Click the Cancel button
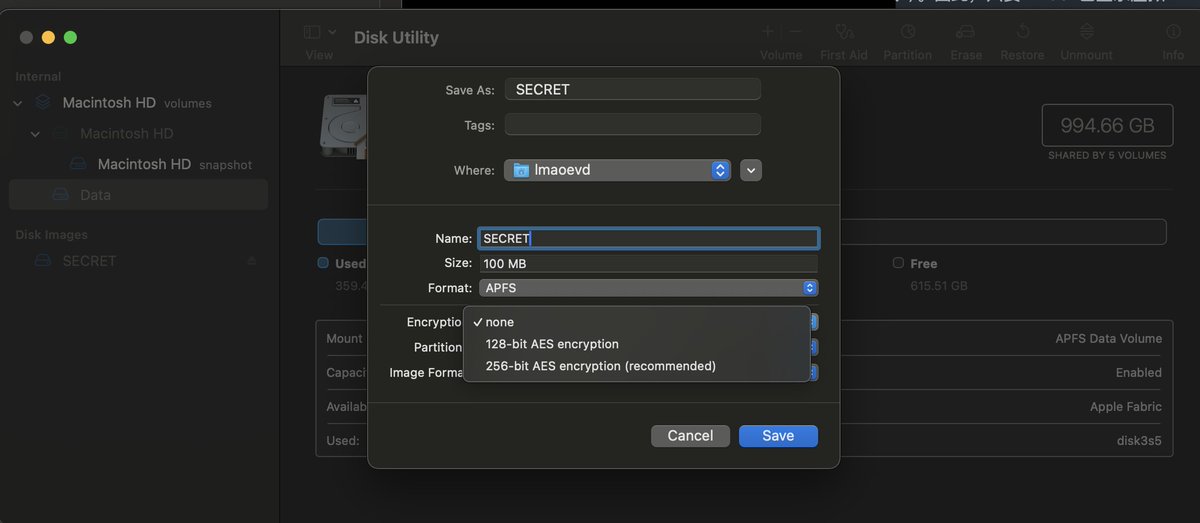Viewport: 1200px width, 523px height. [690, 436]
